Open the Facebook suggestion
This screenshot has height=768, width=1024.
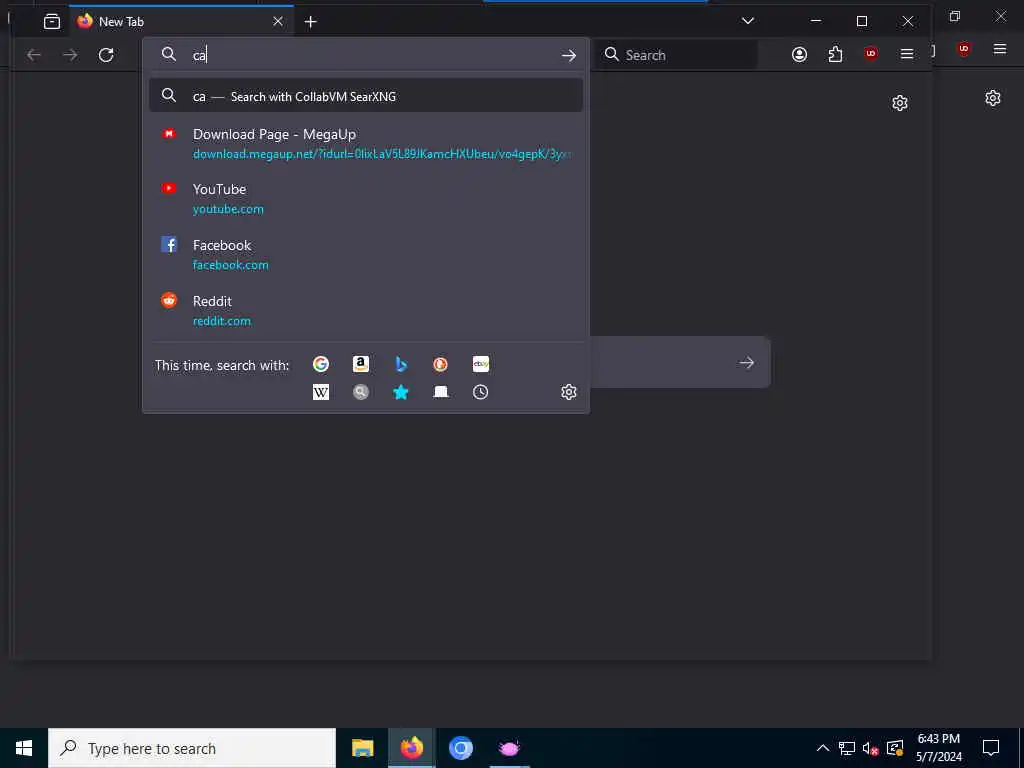coord(366,255)
